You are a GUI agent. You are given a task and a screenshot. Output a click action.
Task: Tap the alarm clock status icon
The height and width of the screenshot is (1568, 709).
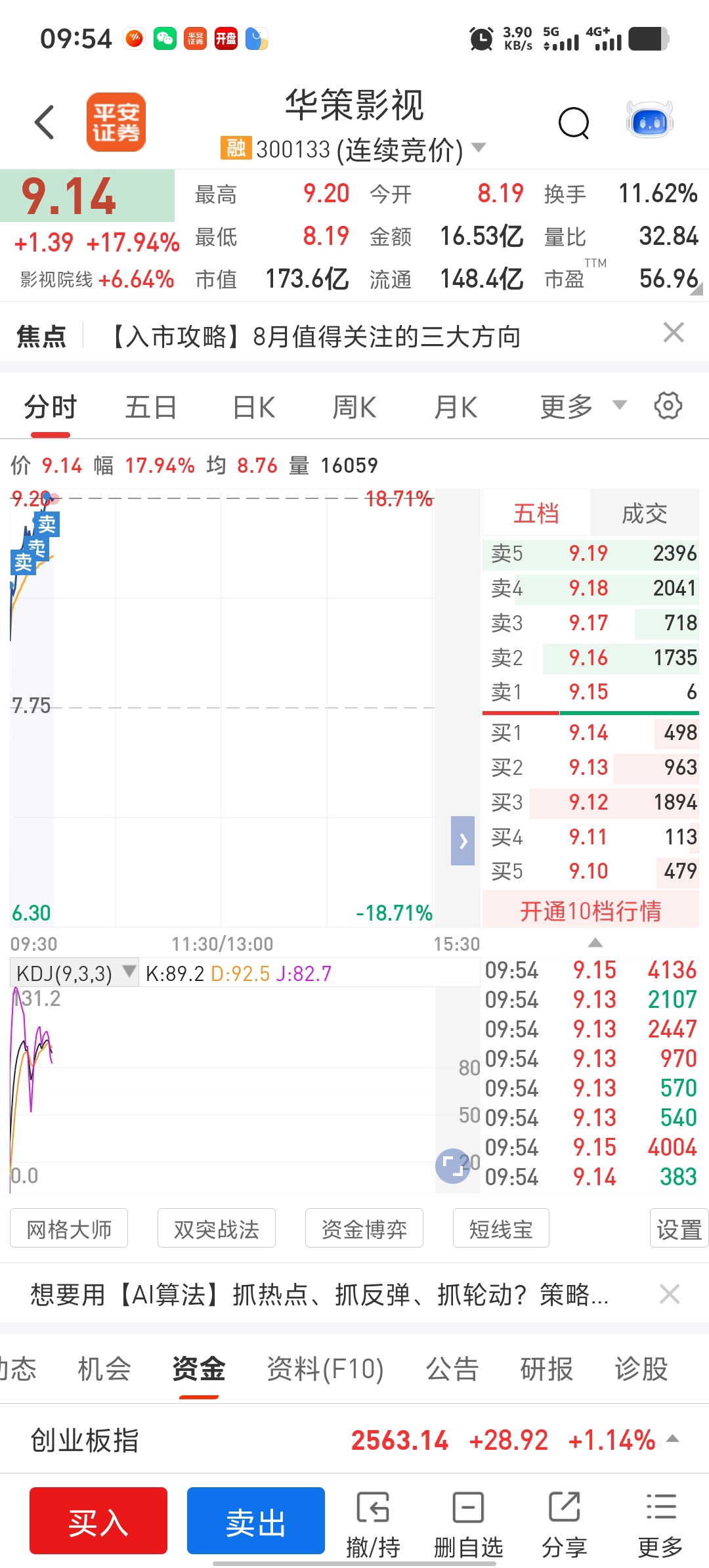[481, 39]
